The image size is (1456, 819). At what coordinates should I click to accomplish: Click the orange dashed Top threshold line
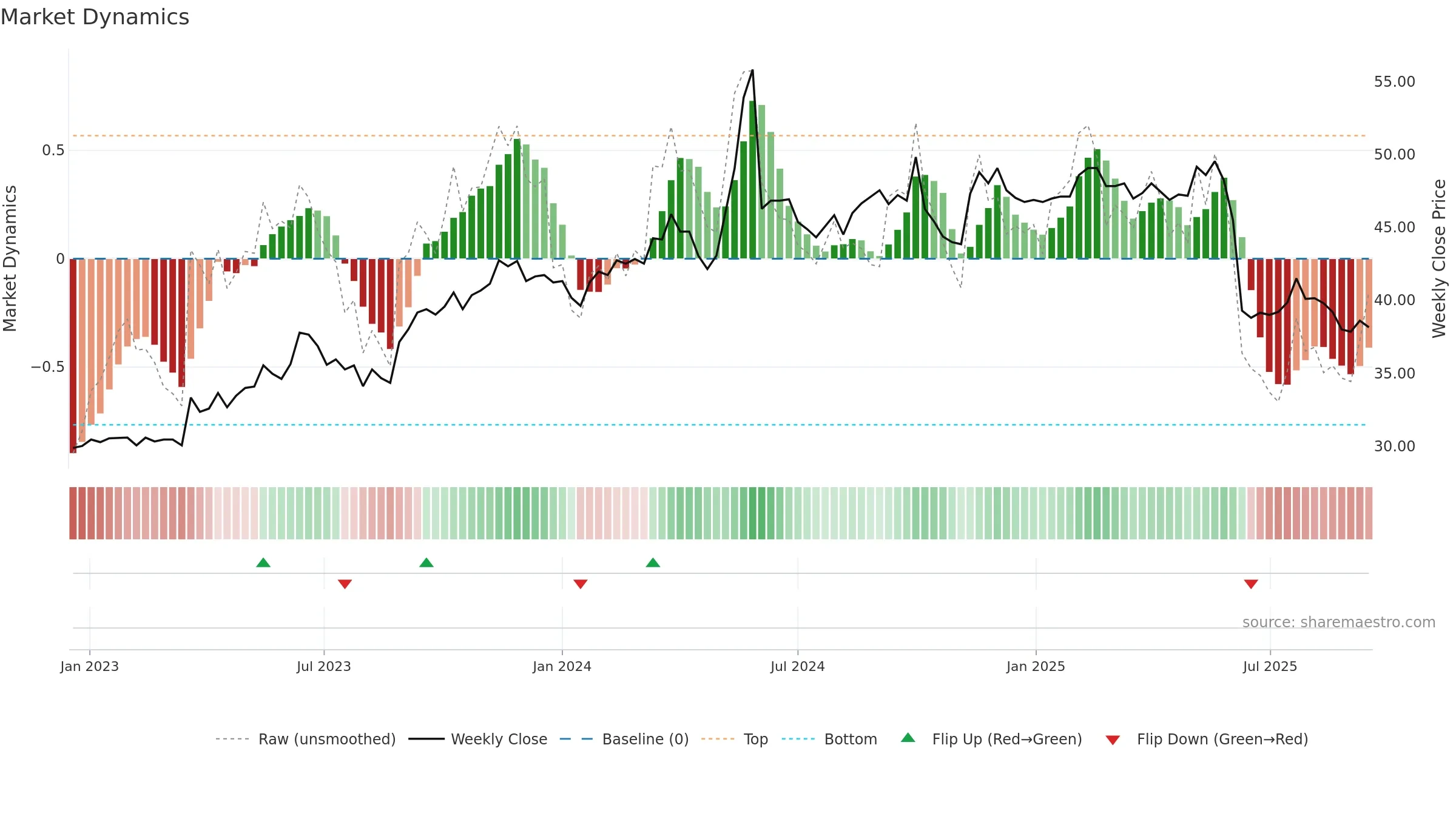coord(719,135)
